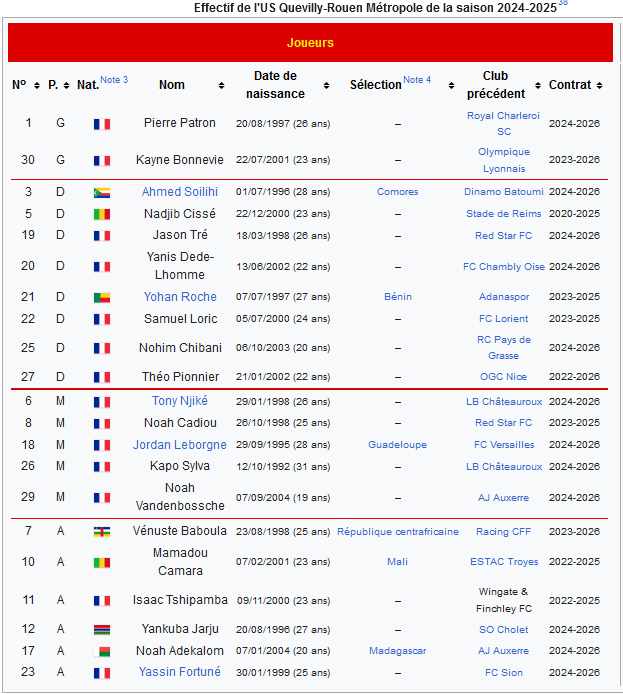Image resolution: width=623 pixels, height=694 pixels.
Task: Click the name Kayne Bonnevie
Action: pyautogui.click(x=180, y=159)
